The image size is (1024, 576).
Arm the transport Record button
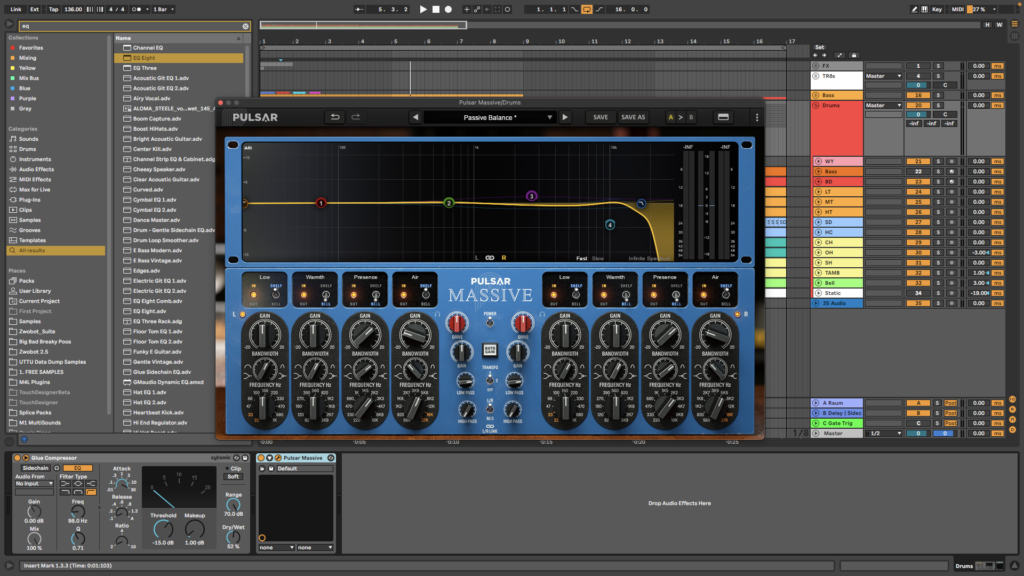coord(448,9)
